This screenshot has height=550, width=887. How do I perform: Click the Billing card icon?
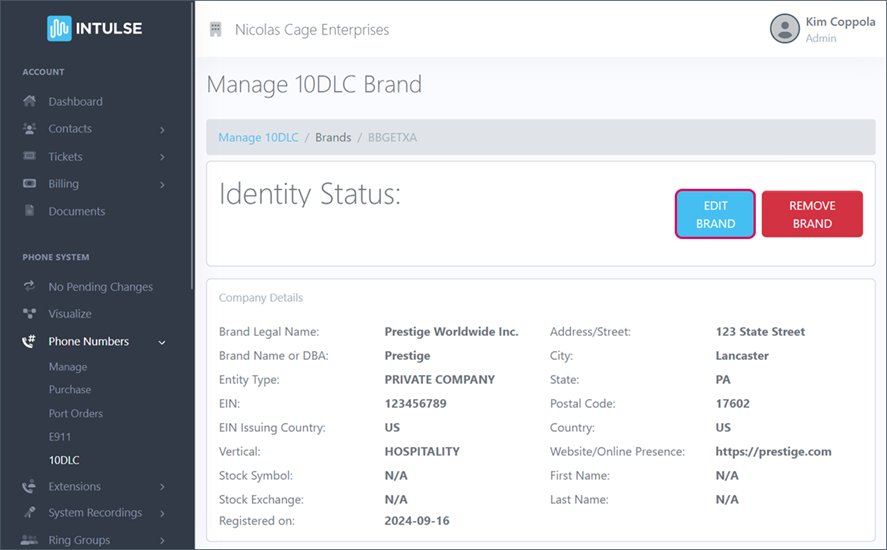[29, 184]
